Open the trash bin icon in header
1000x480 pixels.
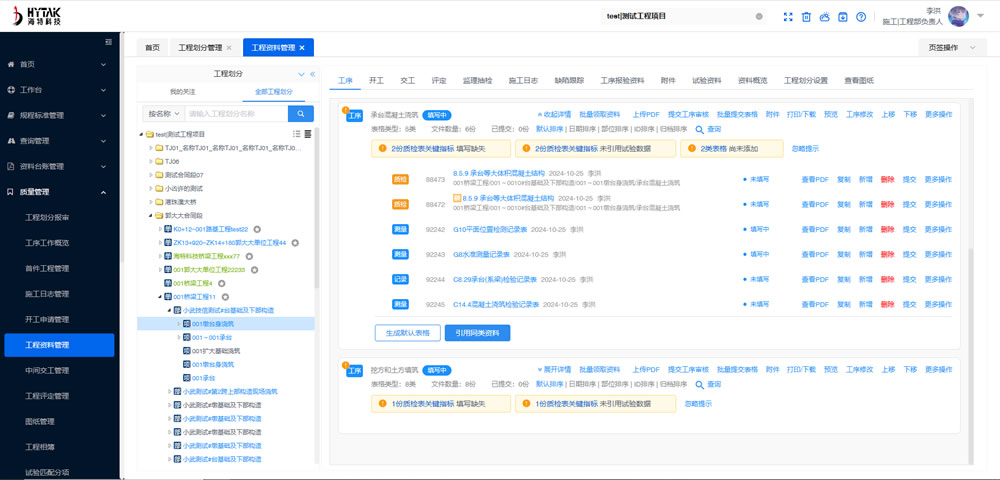tap(806, 17)
